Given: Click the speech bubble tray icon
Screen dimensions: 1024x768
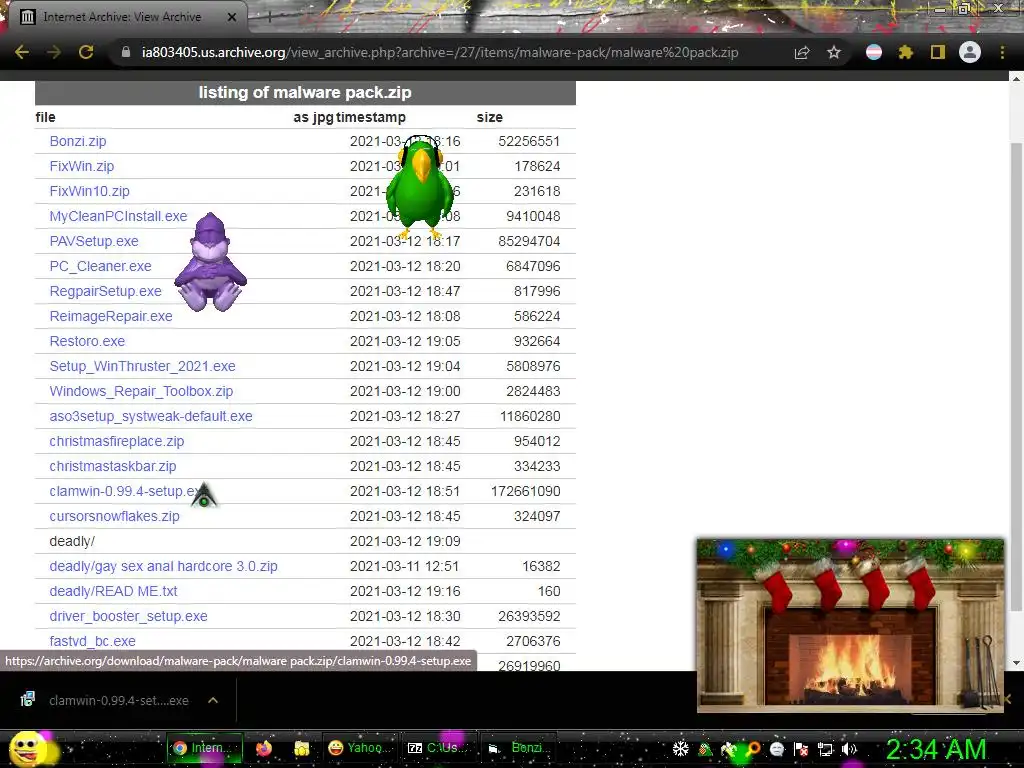Looking at the screenshot, I should [777, 749].
